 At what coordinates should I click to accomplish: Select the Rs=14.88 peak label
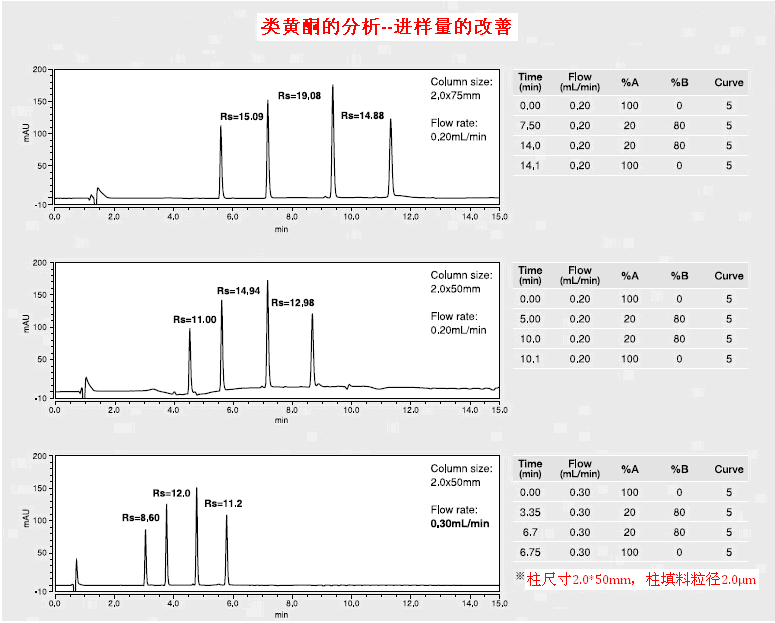(362, 116)
